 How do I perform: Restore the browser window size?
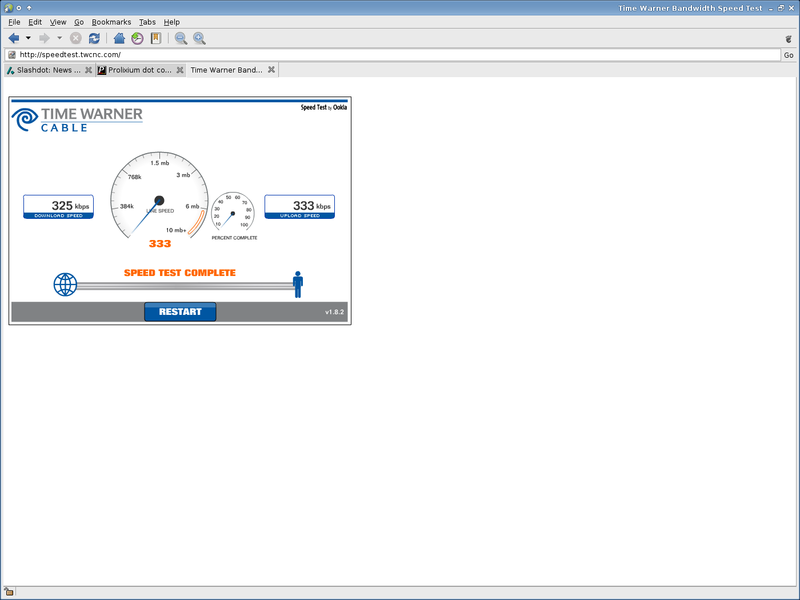(781, 8)
